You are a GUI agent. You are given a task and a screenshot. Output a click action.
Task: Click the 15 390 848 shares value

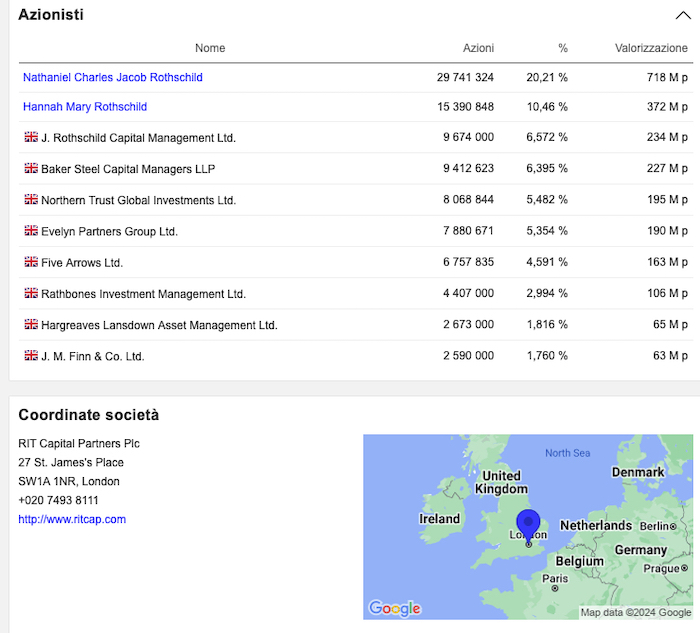pos(465,107)
